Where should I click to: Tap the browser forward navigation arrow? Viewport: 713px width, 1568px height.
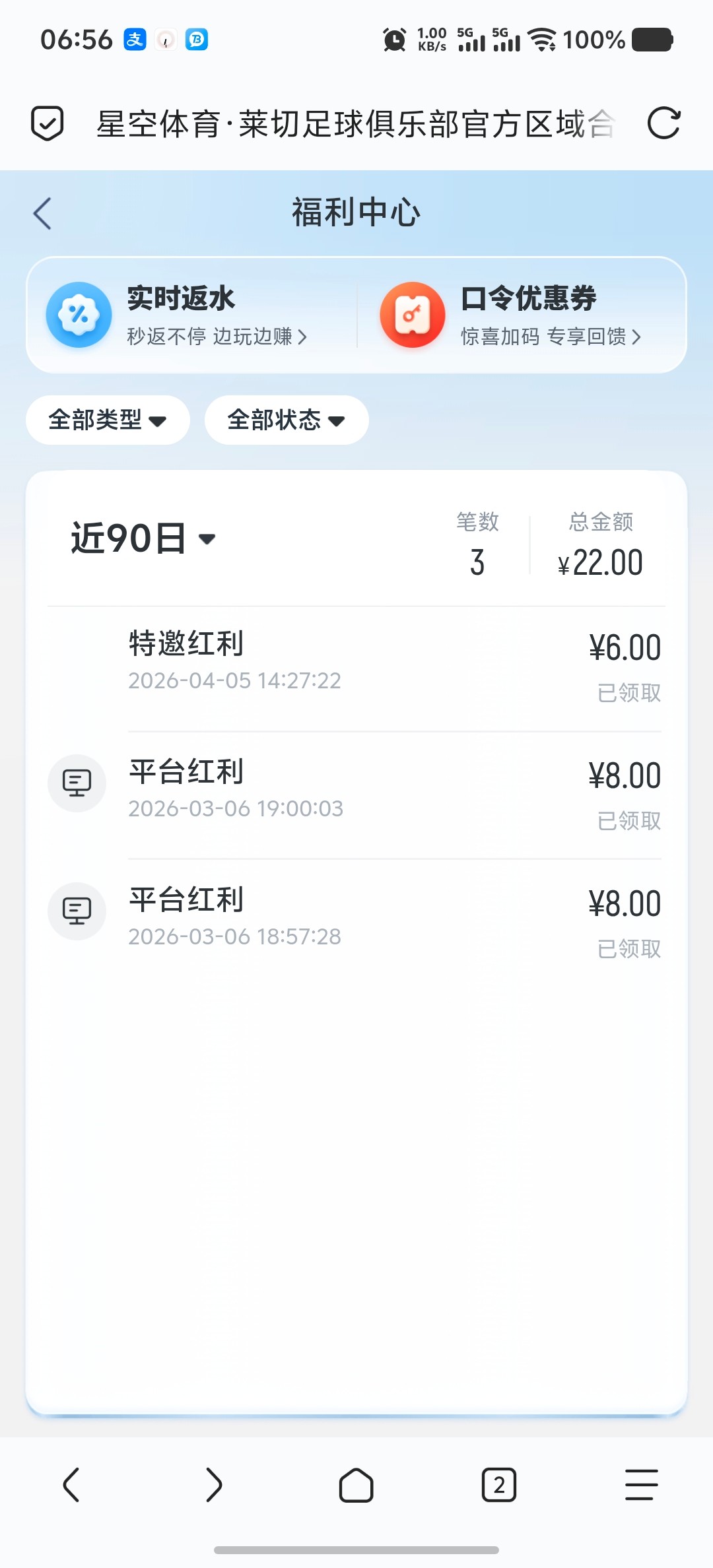pos(213,1486)
